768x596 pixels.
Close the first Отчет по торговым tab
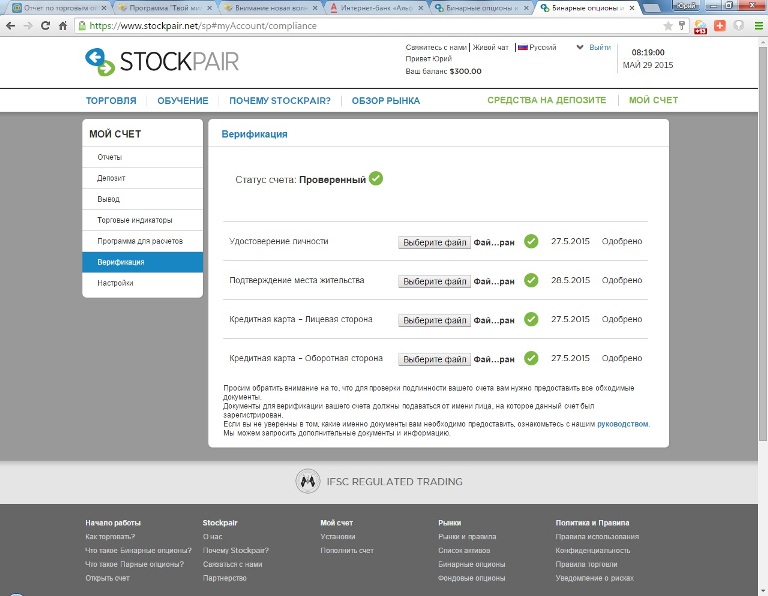(104, 8)
